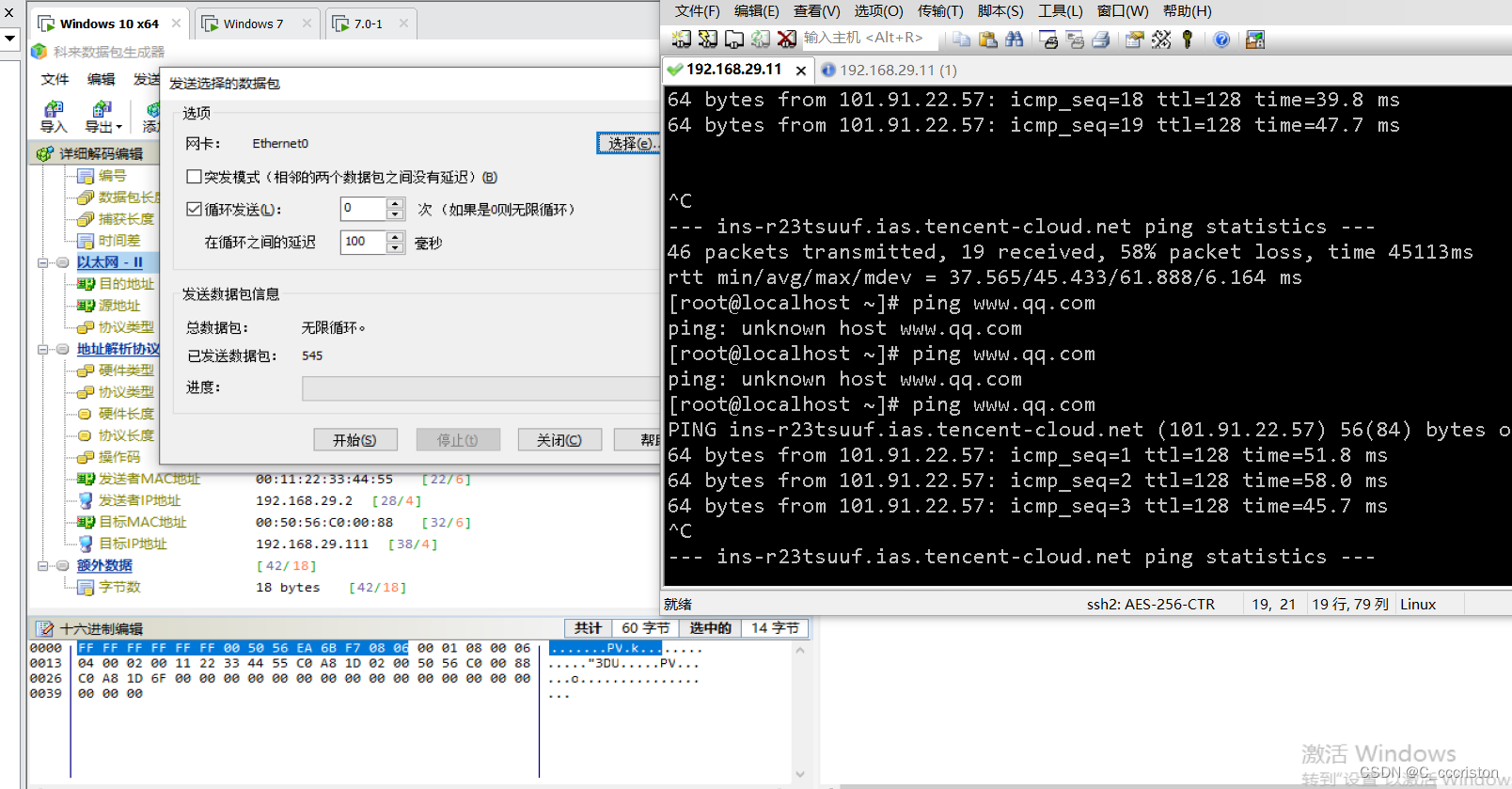The image size is (1512, 789).
Task: Click the Reconnect session icon
Action: coord(761,39)
